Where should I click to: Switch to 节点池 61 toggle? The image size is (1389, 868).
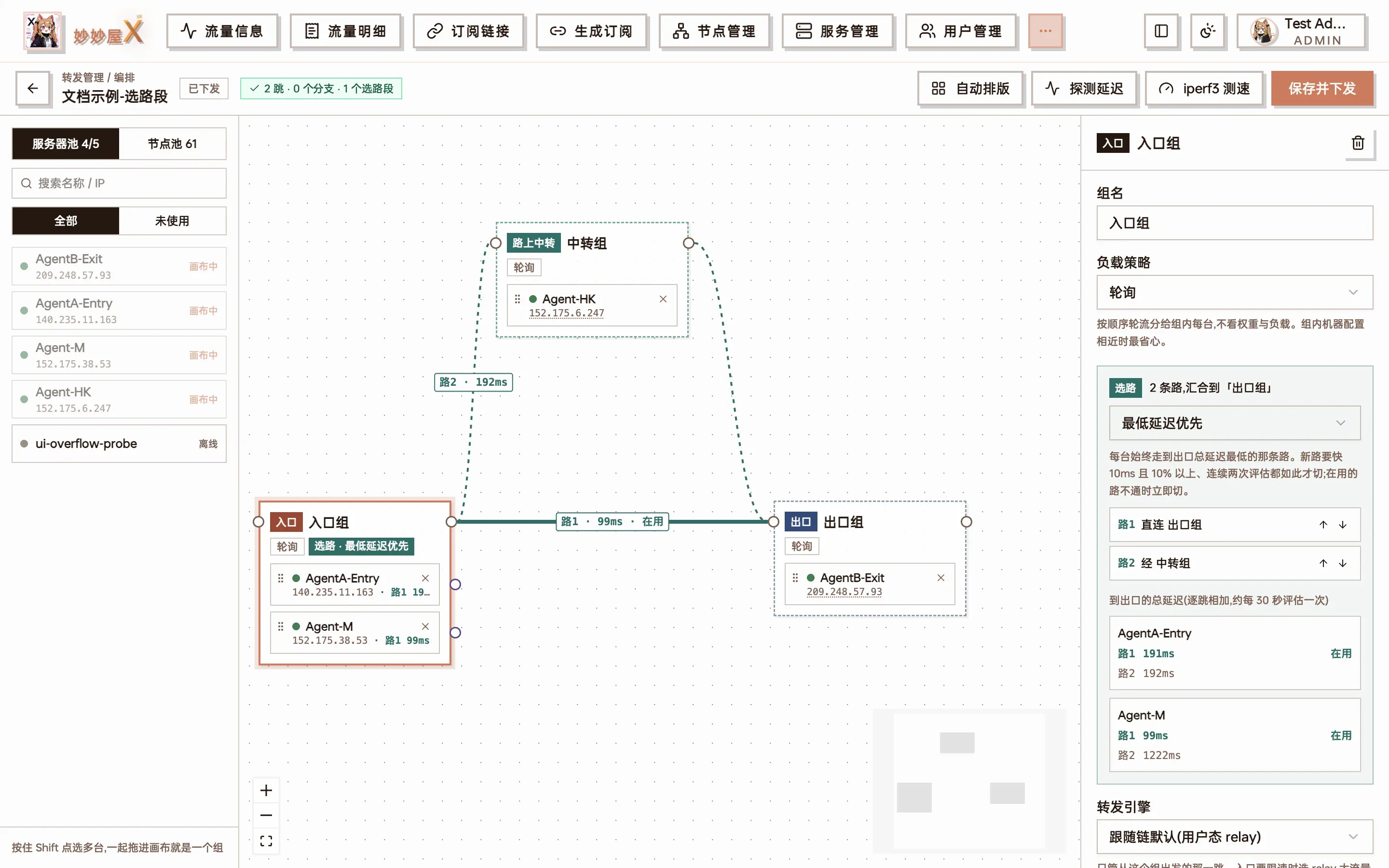tap(172, 144)
